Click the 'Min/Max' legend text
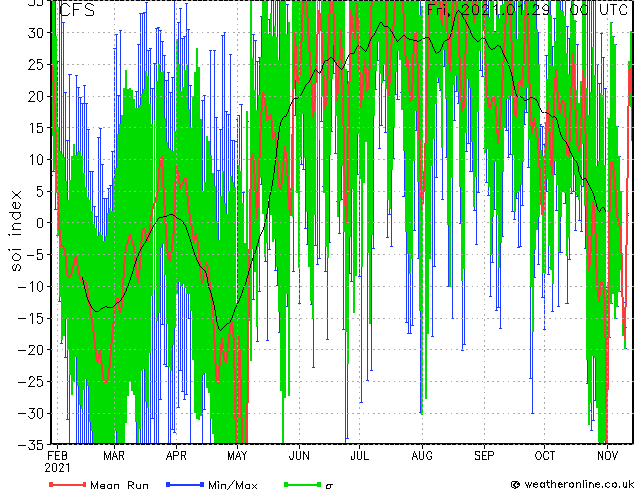Screen dimensions: 634x490 coord(233,485)
